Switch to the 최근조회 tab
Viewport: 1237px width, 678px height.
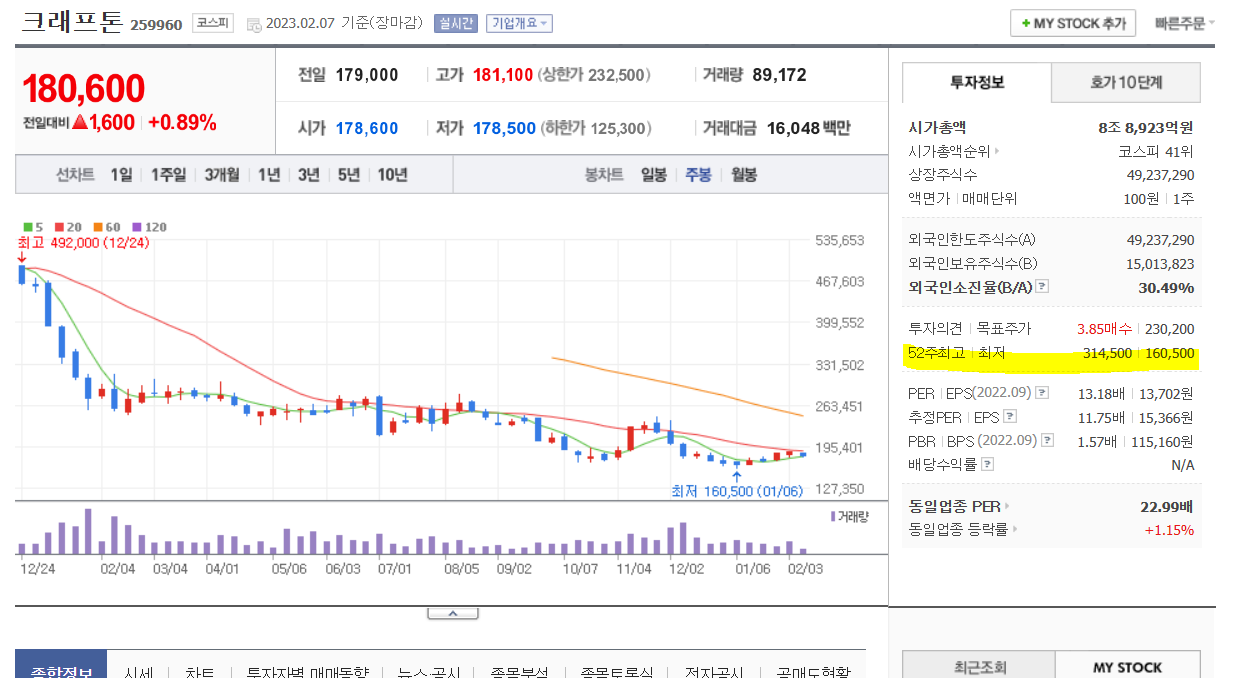(x=978, y=666)
